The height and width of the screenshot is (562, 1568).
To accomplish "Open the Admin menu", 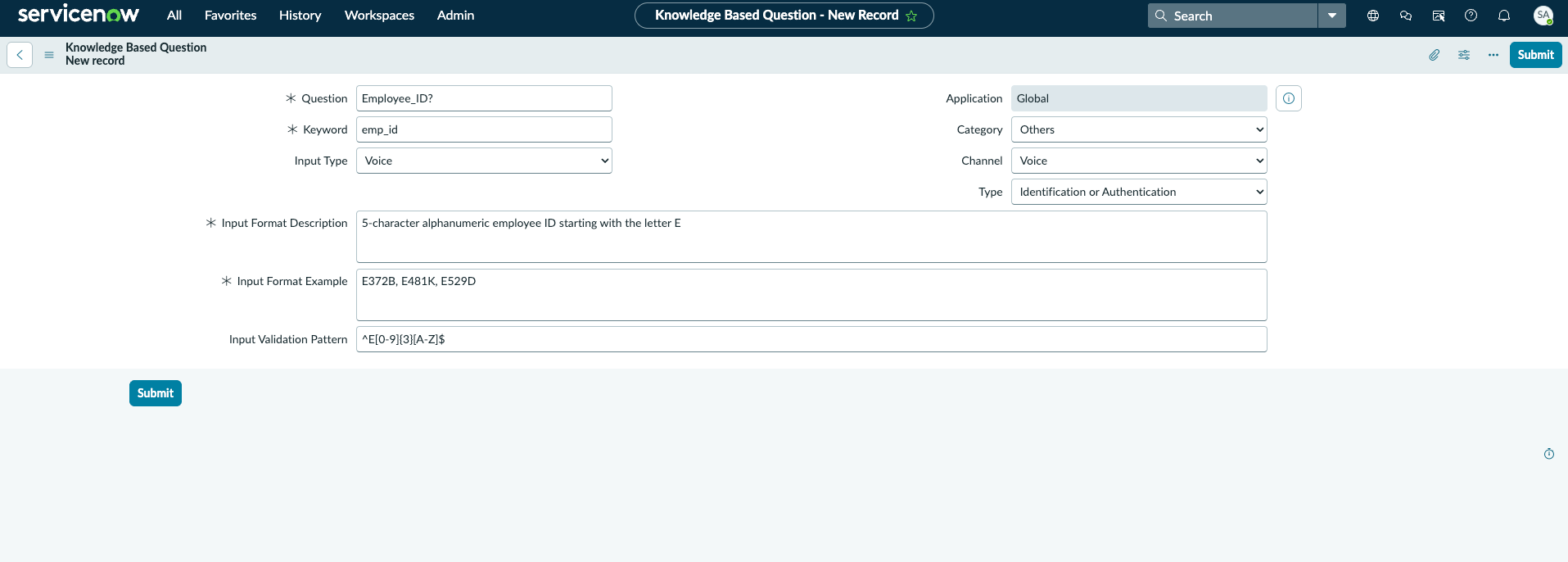I will [x=455, y=16].
